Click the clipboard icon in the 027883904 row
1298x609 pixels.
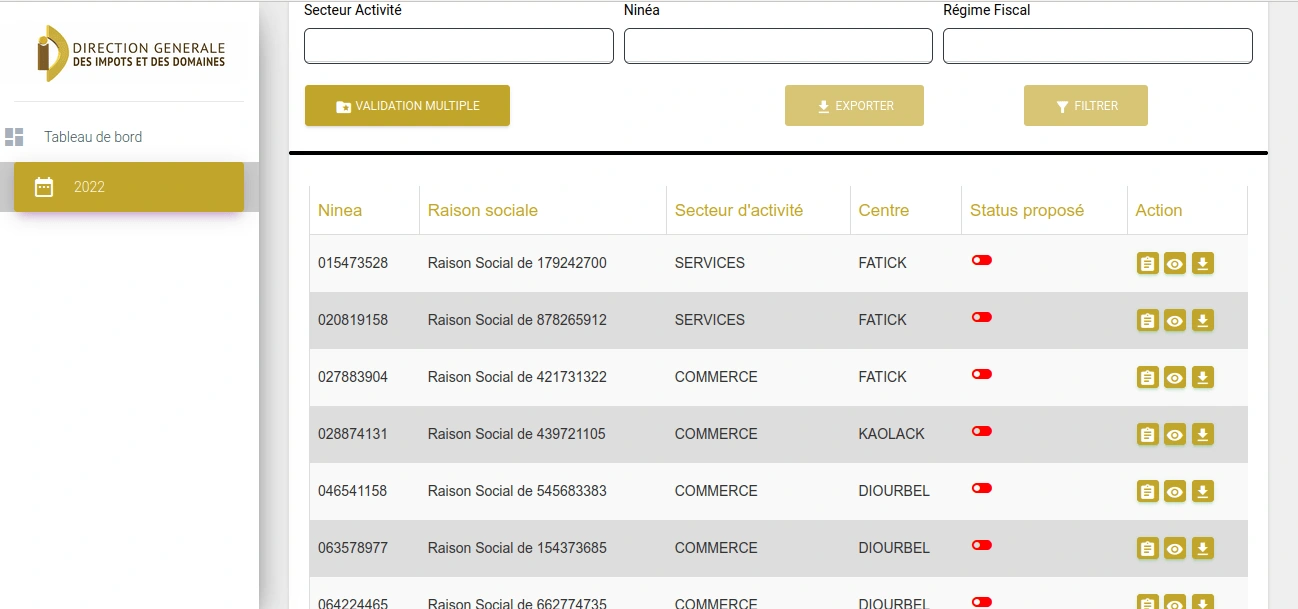[1147, 378]
